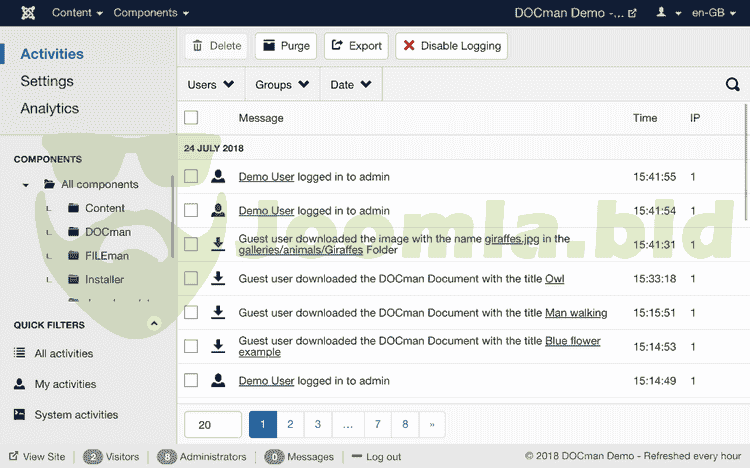The height and width of the screenshot is (468, 750).
Task: Open the galleries/animals/Giraffes folder link
Action: tap(301, 250)
